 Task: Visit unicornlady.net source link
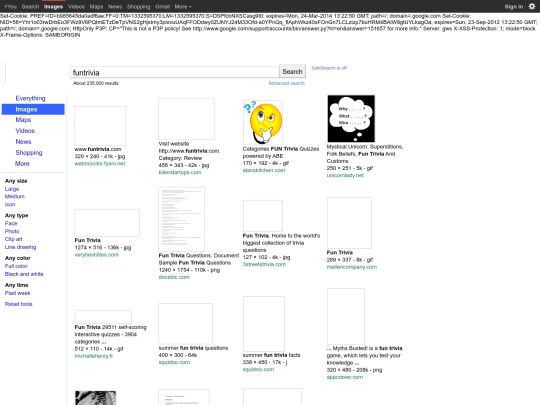[x=345, y=175]
